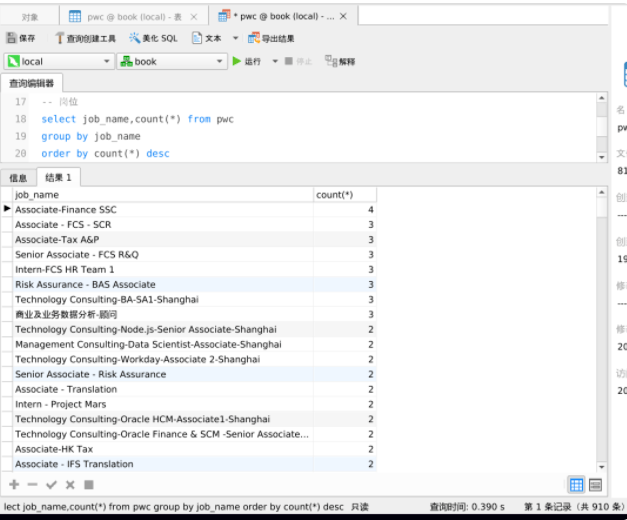This screenshot has height=520, width=627.
Task: Expand the Text (文本) dropdown arrow
Action: [x=236, y=38]
